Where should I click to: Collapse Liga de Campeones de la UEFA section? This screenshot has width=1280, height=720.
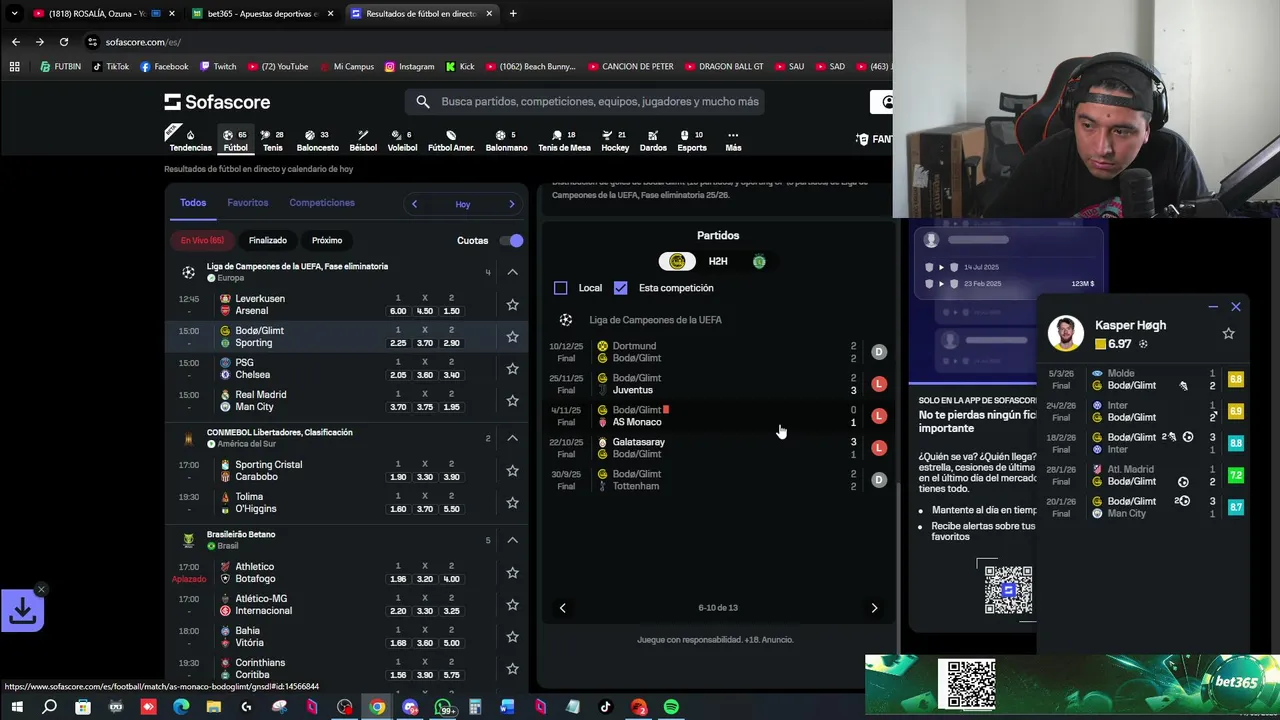tap(512, 272)
